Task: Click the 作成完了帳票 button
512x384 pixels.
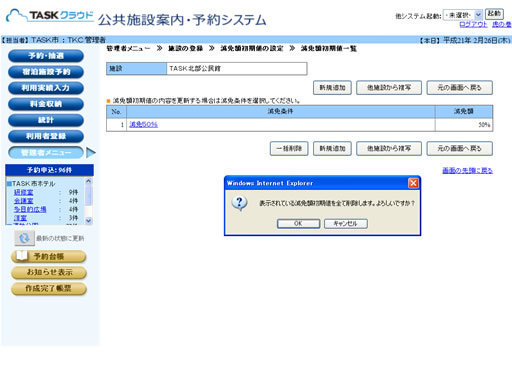Action: [49, 288]
